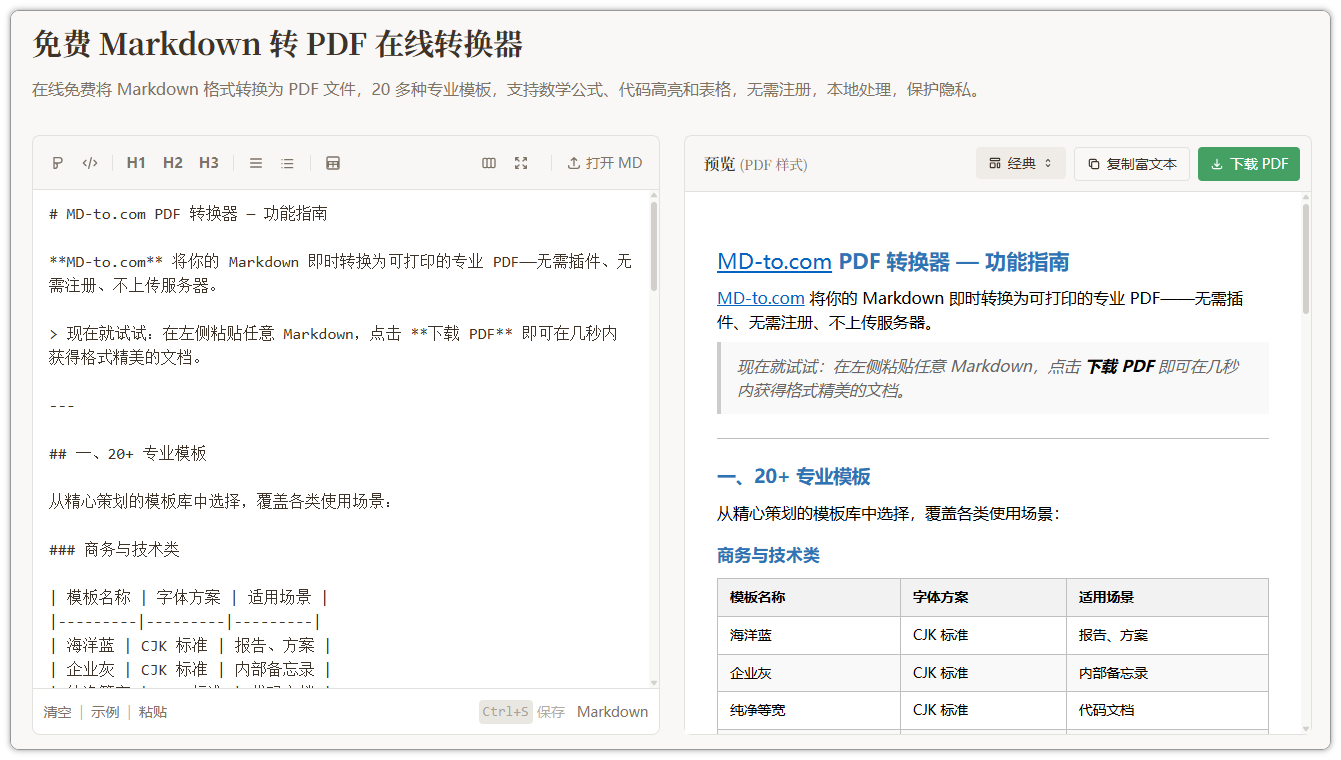The image size is (1341, 760).
Task: Open the MD-to.com link in preview paragraph
Action: coord(761,298)
